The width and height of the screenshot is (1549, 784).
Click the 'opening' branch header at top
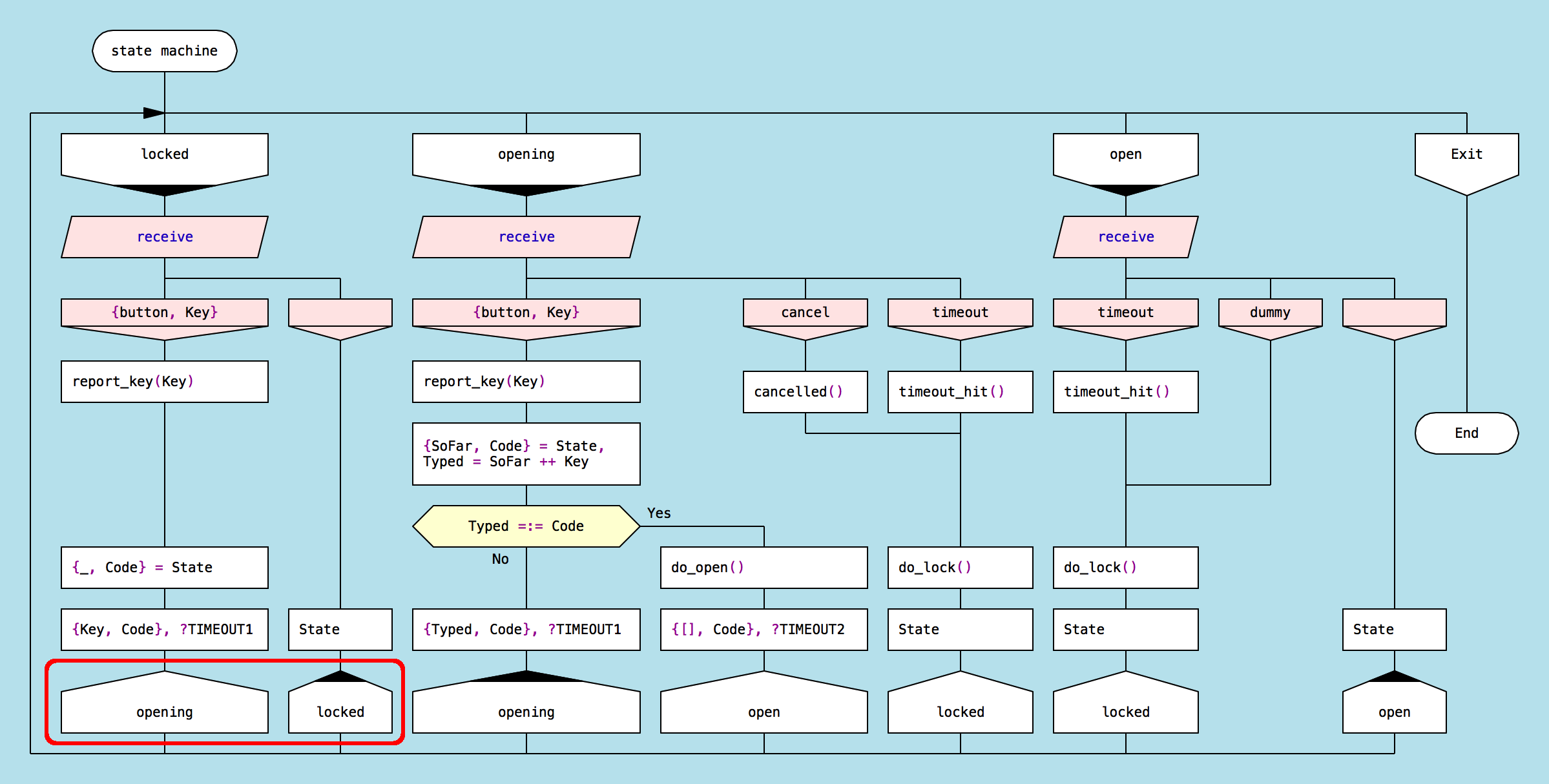pyautogui.click(x=526, y=155)
